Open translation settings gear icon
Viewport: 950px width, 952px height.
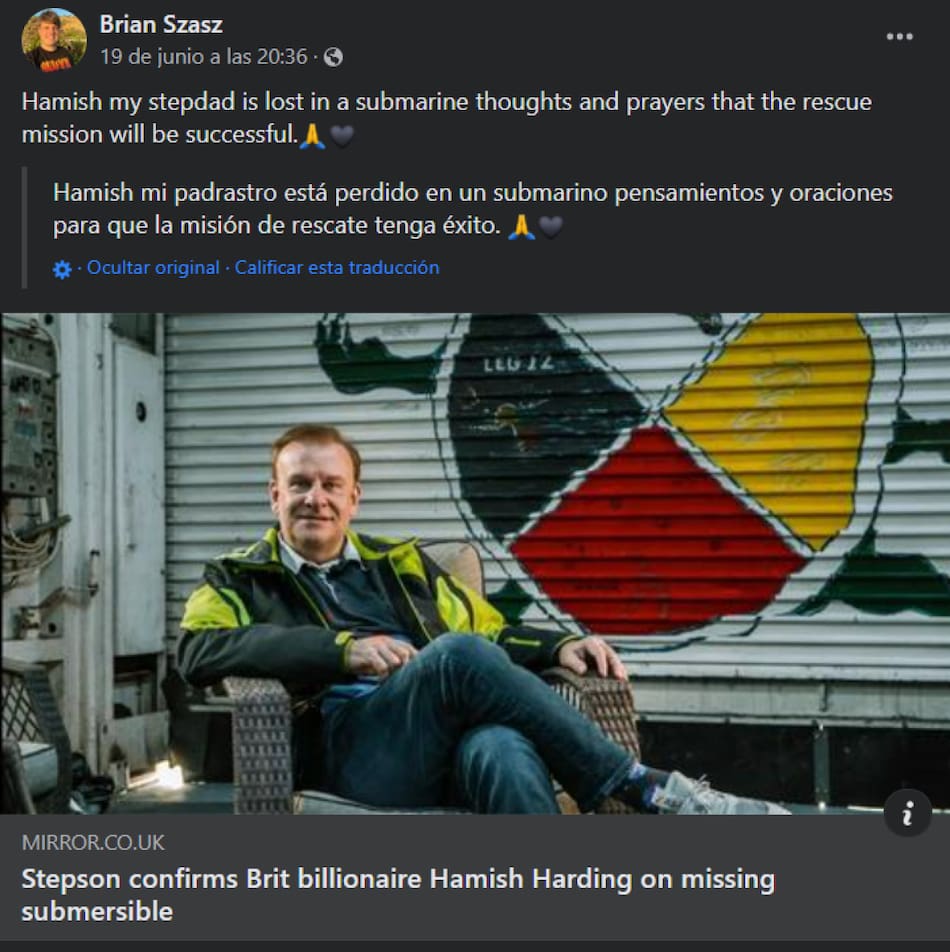tap(62, 269)
